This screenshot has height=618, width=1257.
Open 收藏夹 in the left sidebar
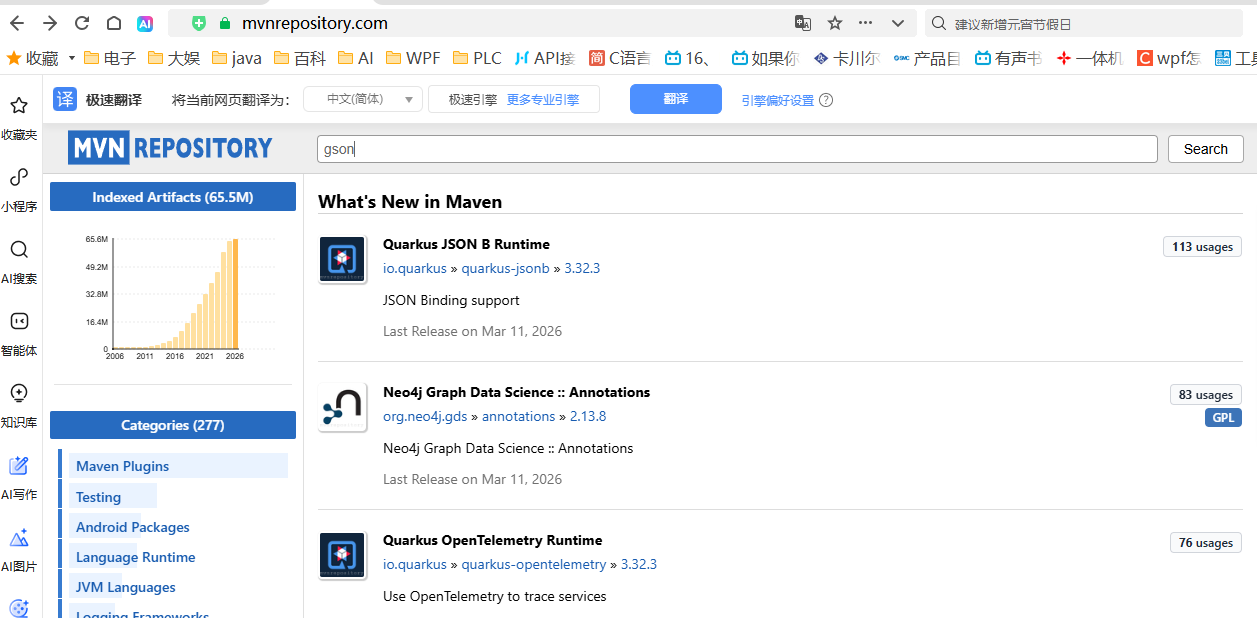pyautogui.click(x=19, y=118)
